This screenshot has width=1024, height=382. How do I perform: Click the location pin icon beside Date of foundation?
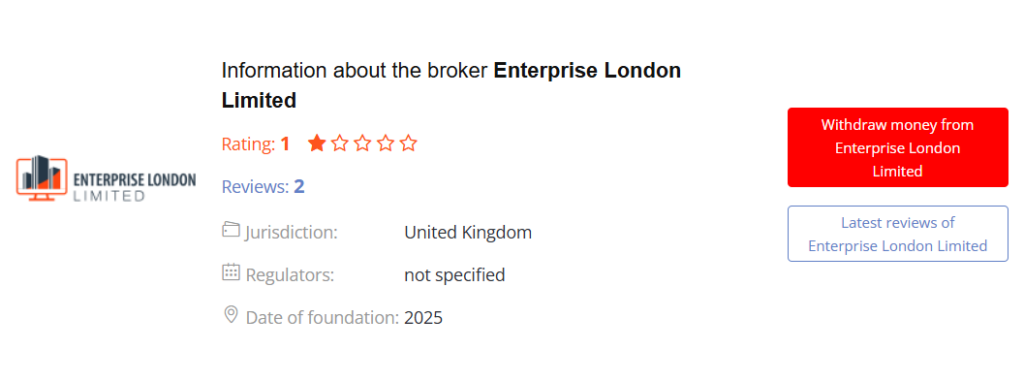point(231,315)
